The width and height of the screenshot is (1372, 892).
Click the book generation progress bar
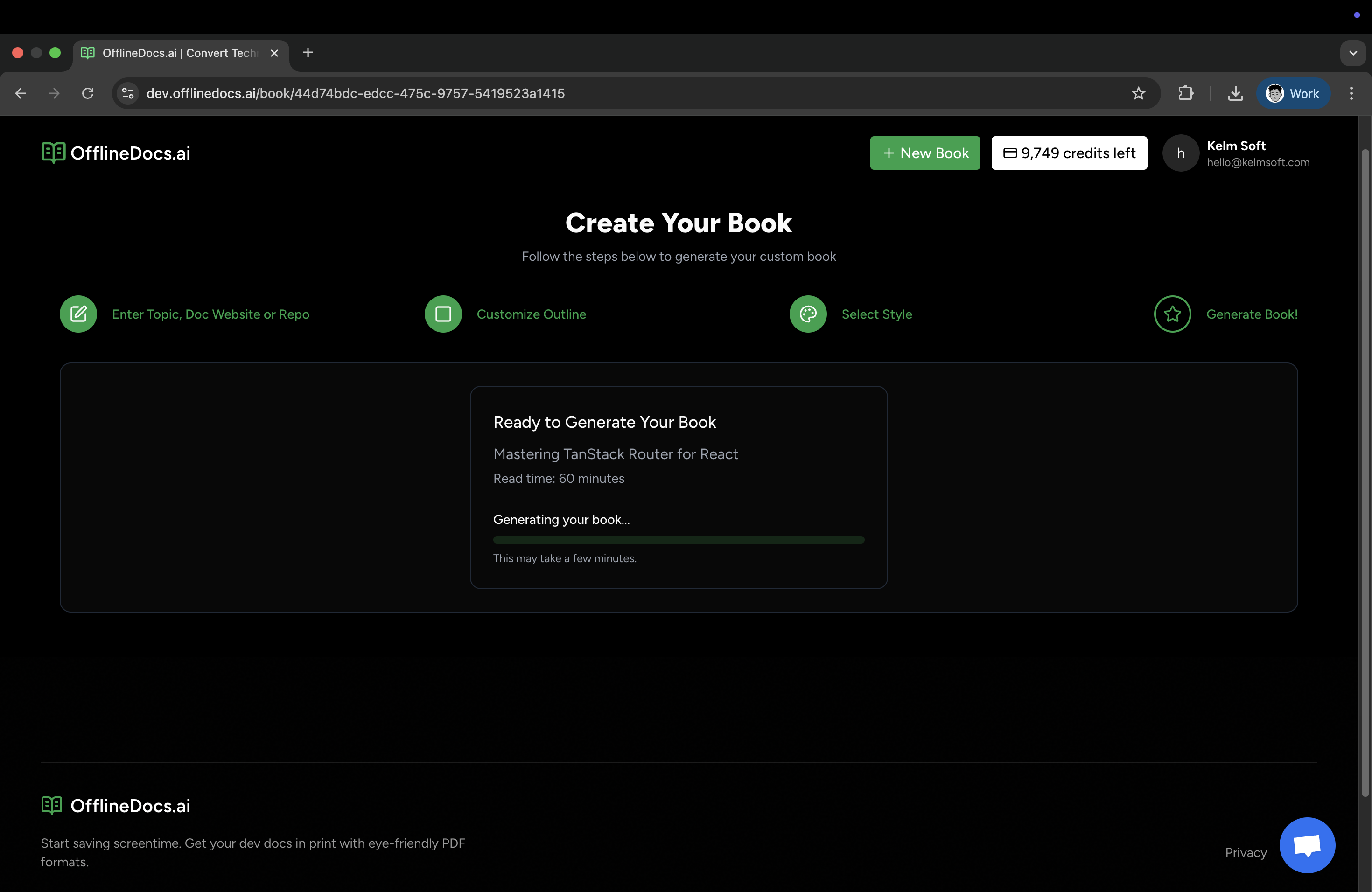point(679,539)
